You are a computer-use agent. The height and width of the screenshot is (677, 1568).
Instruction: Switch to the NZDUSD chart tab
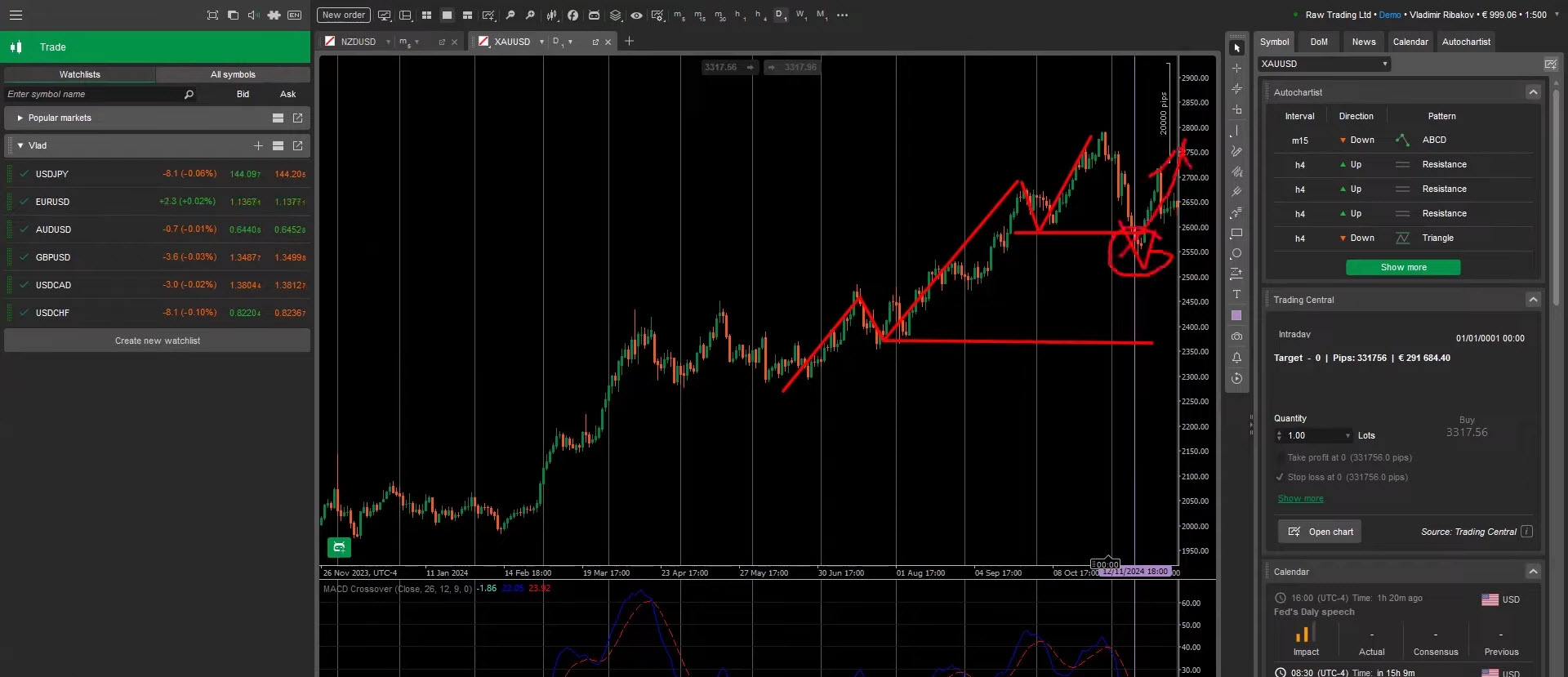coord(358,42)
